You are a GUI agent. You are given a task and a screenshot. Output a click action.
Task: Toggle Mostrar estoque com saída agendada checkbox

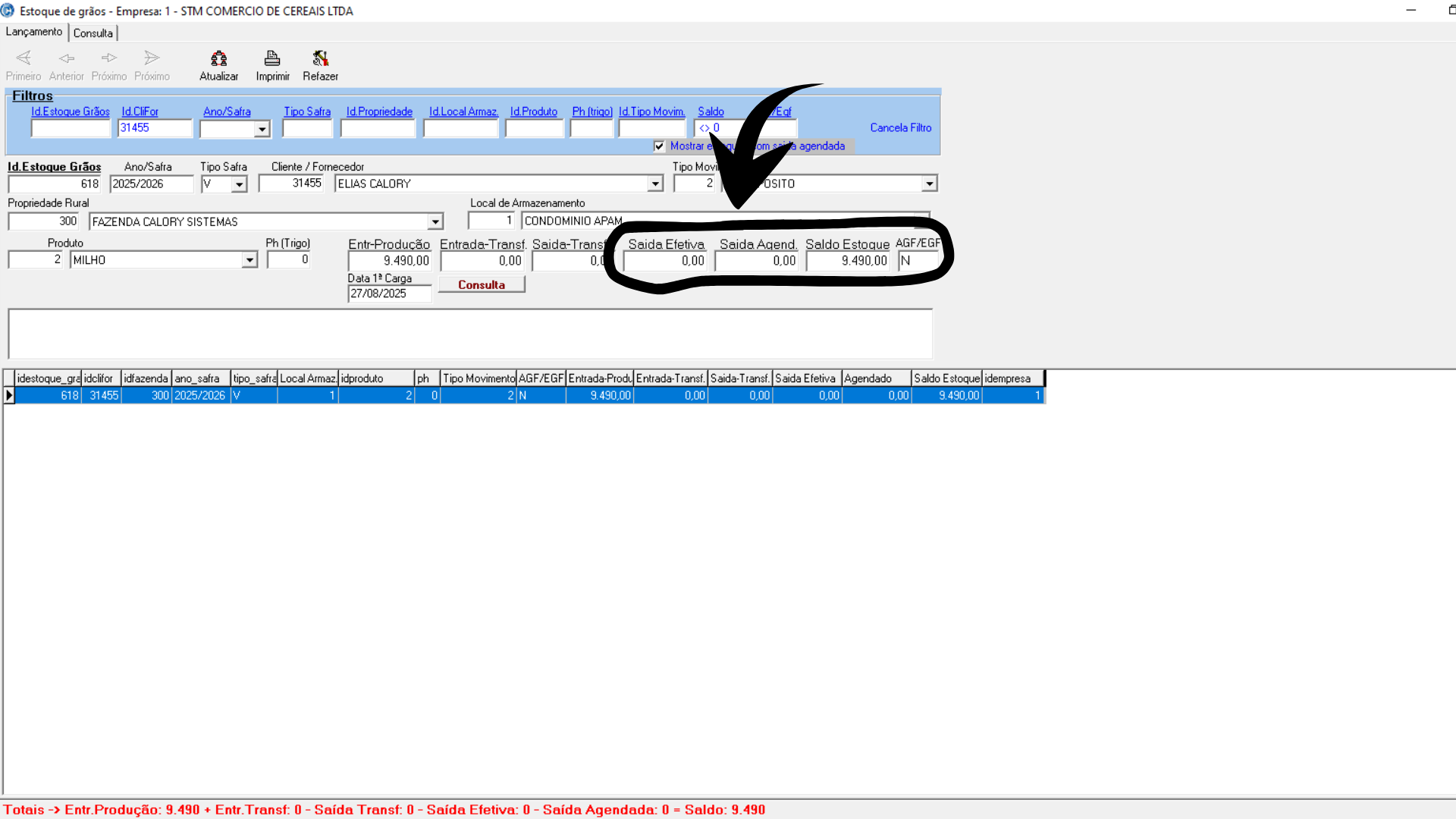pyautogui.click(x=659, y=146)
